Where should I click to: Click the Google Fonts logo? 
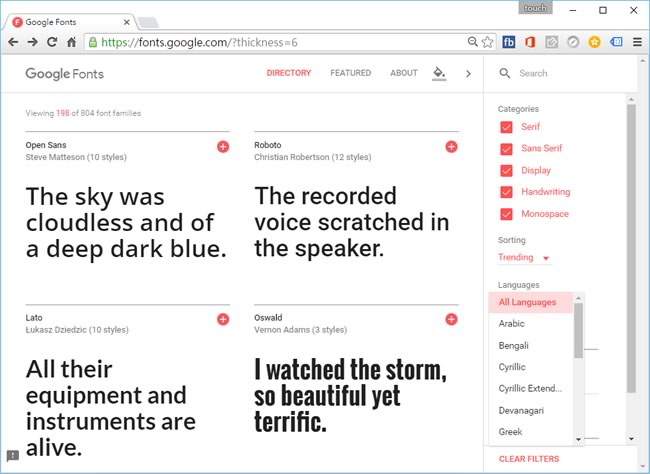(x=65, y=74)
